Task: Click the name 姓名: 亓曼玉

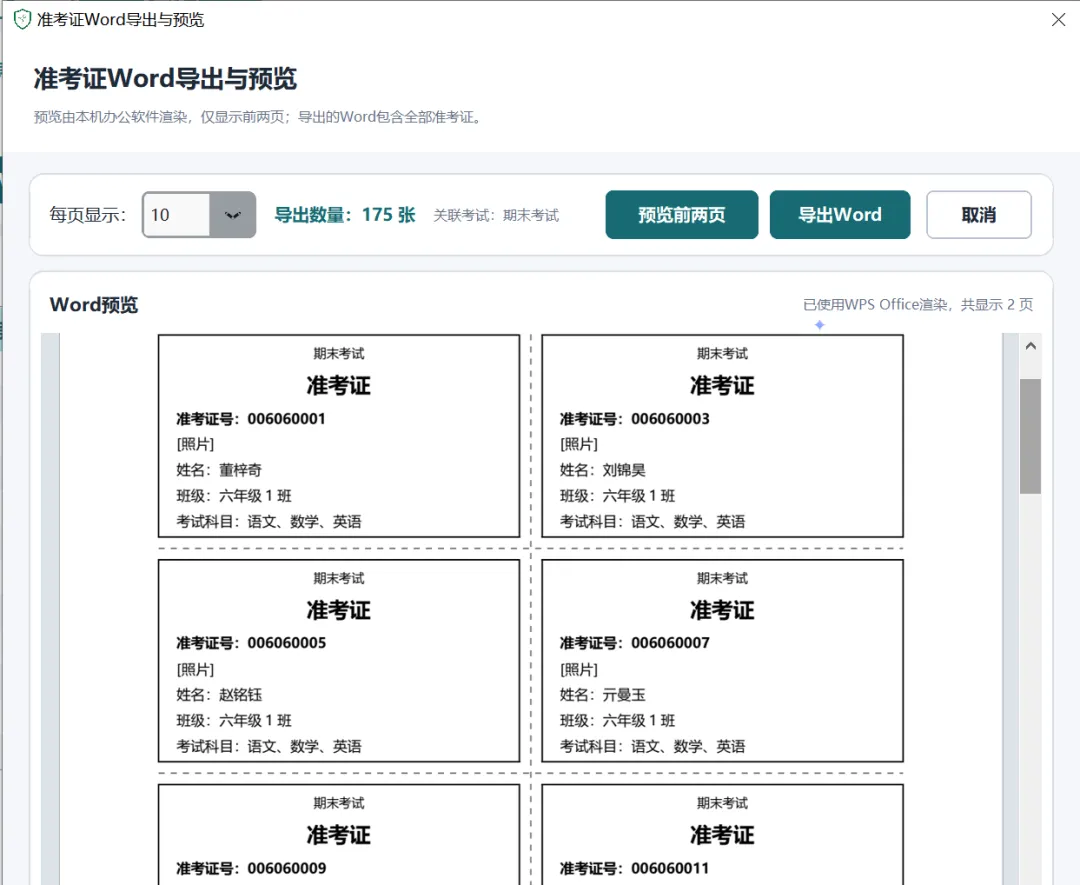Action: coord(603,695)
